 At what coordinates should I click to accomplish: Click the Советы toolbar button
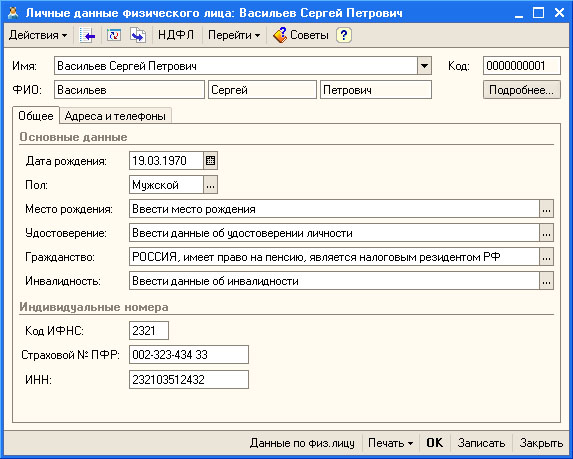coord(301,35)
